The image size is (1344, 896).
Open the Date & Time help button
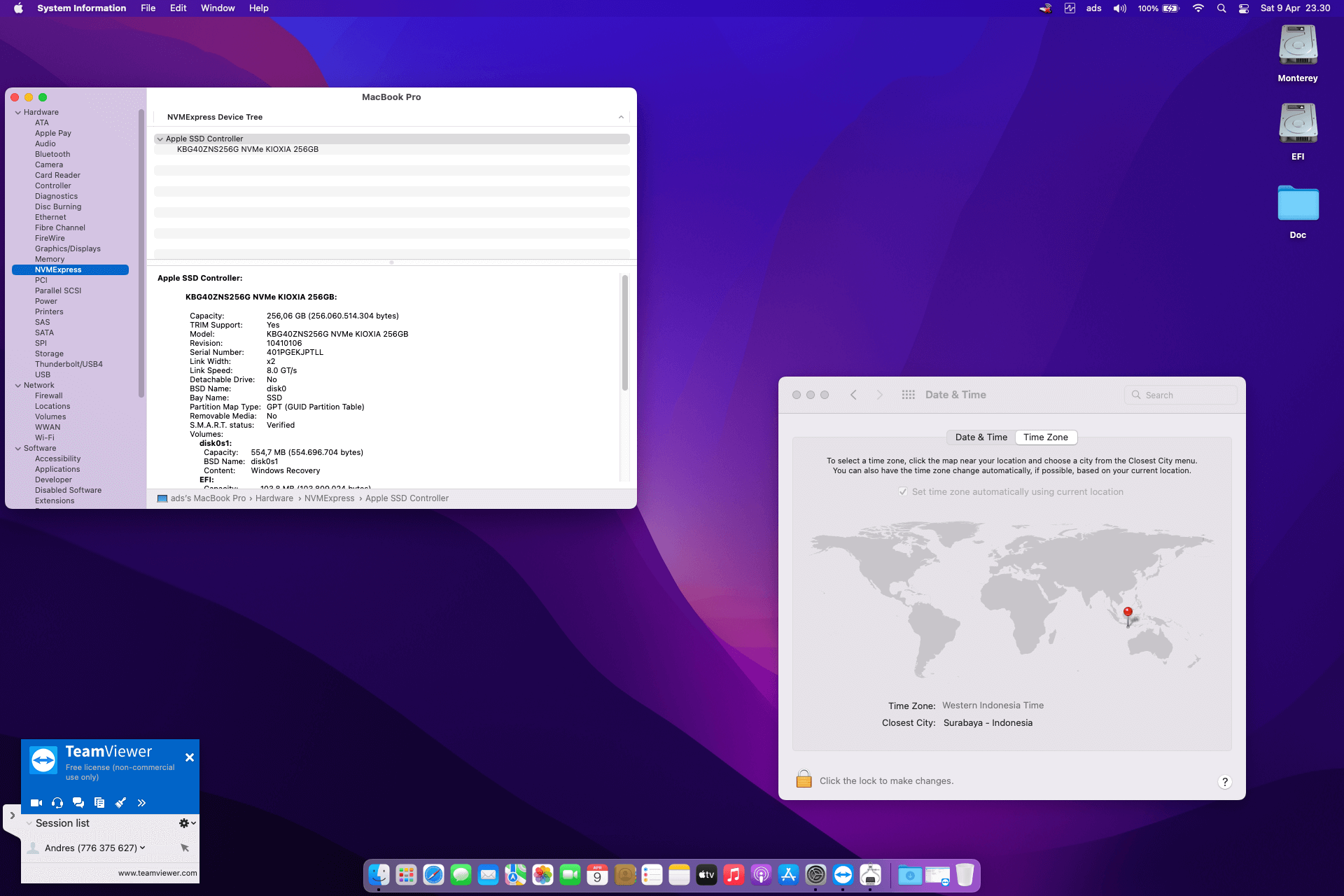coord(1224,782)
